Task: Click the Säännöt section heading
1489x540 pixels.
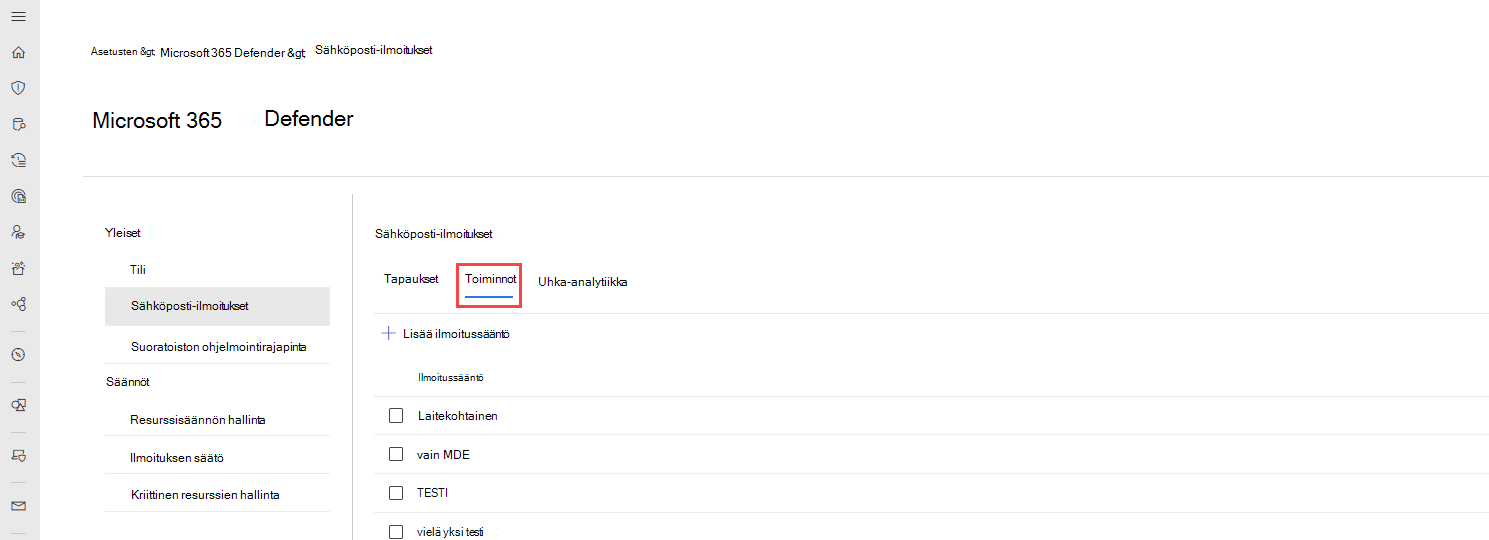Action: tap(127, 382)
